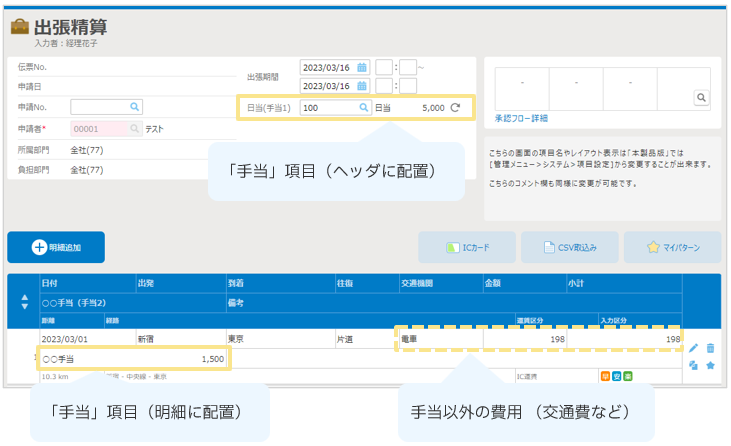Click the search icon in 申請No. field

click(x=134, y=105)
